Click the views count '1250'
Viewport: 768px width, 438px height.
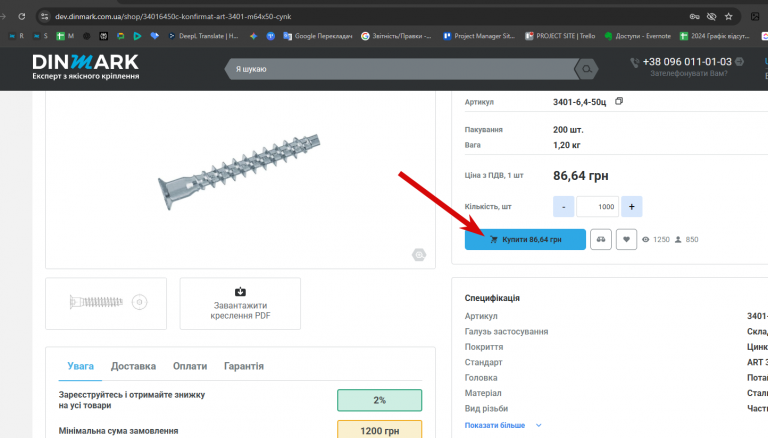click(661, 239)
